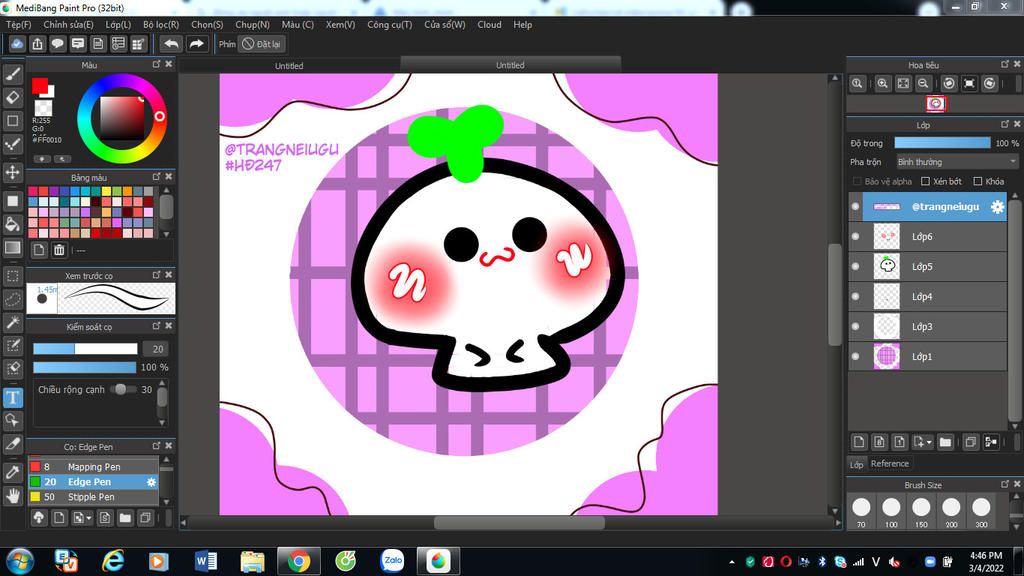The height and width of the screenshot is (576, 1024).
Task: Open the Pha trộn blend mode dropdown
Action: [x=957, y=162]
